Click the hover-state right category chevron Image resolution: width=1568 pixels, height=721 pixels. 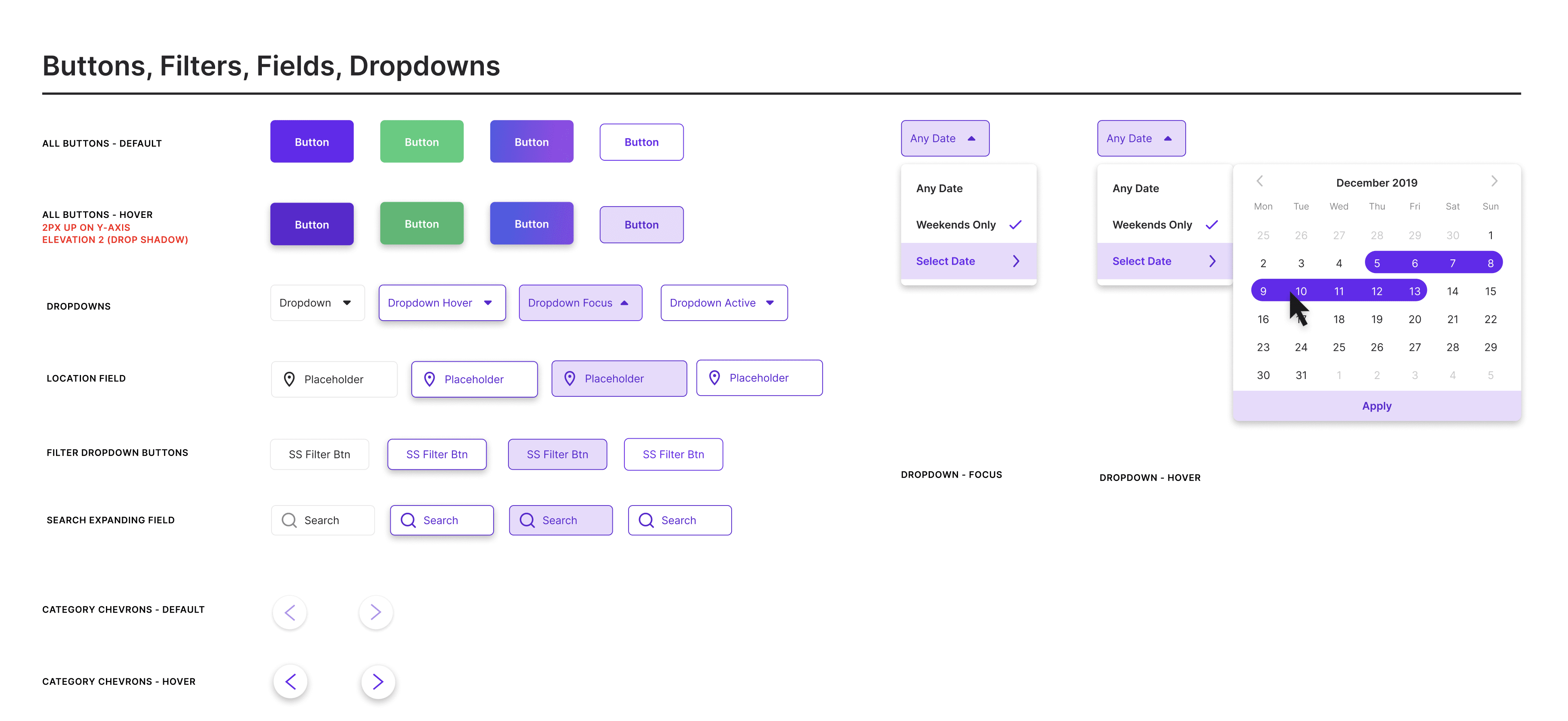[378, 682]
